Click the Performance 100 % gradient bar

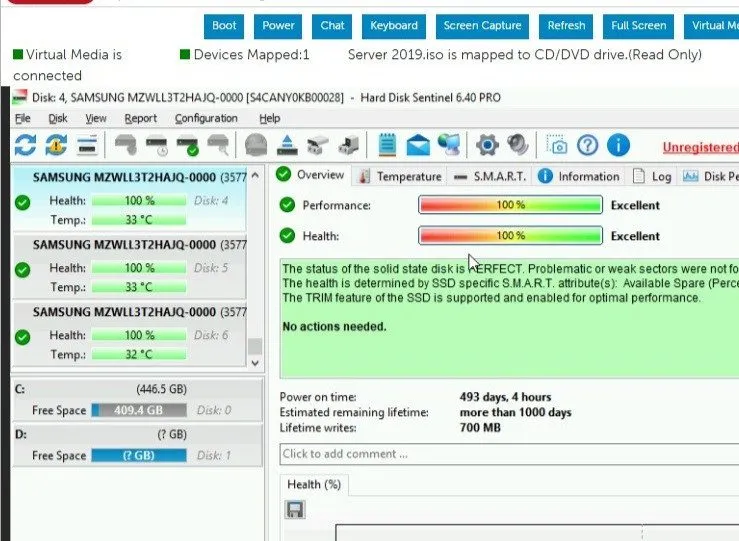pos(510,205)
